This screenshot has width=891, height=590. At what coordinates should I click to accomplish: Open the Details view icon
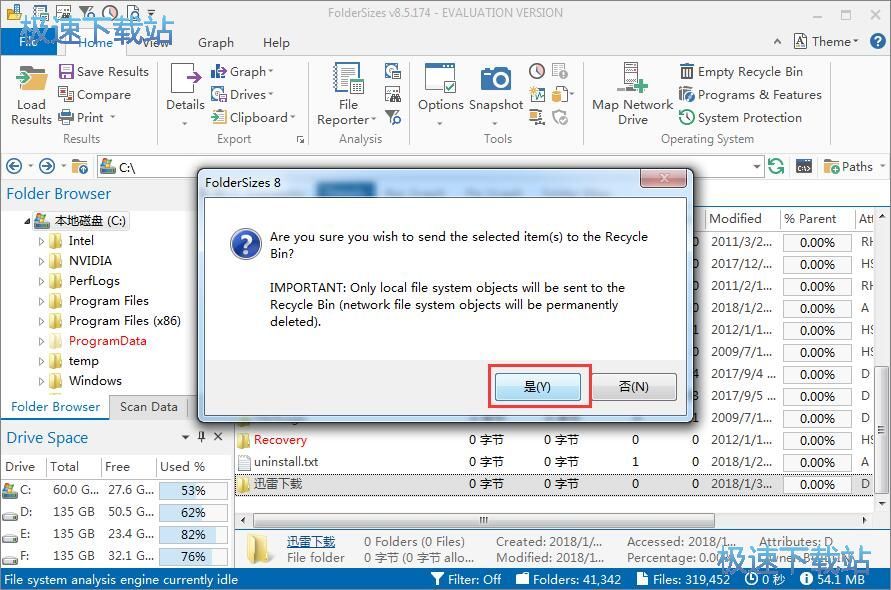point(185,80)
